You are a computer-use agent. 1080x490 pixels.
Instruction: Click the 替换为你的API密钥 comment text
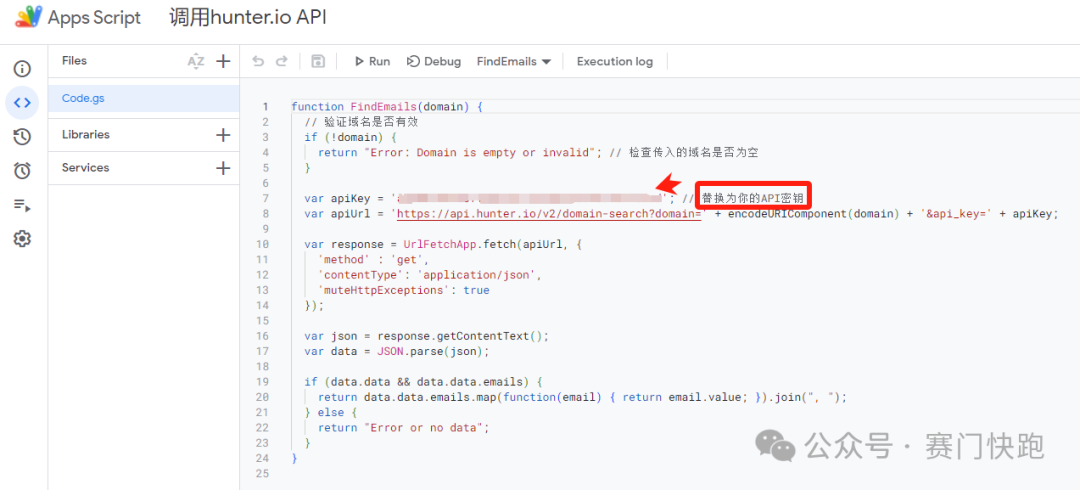[x=754, y=198]
